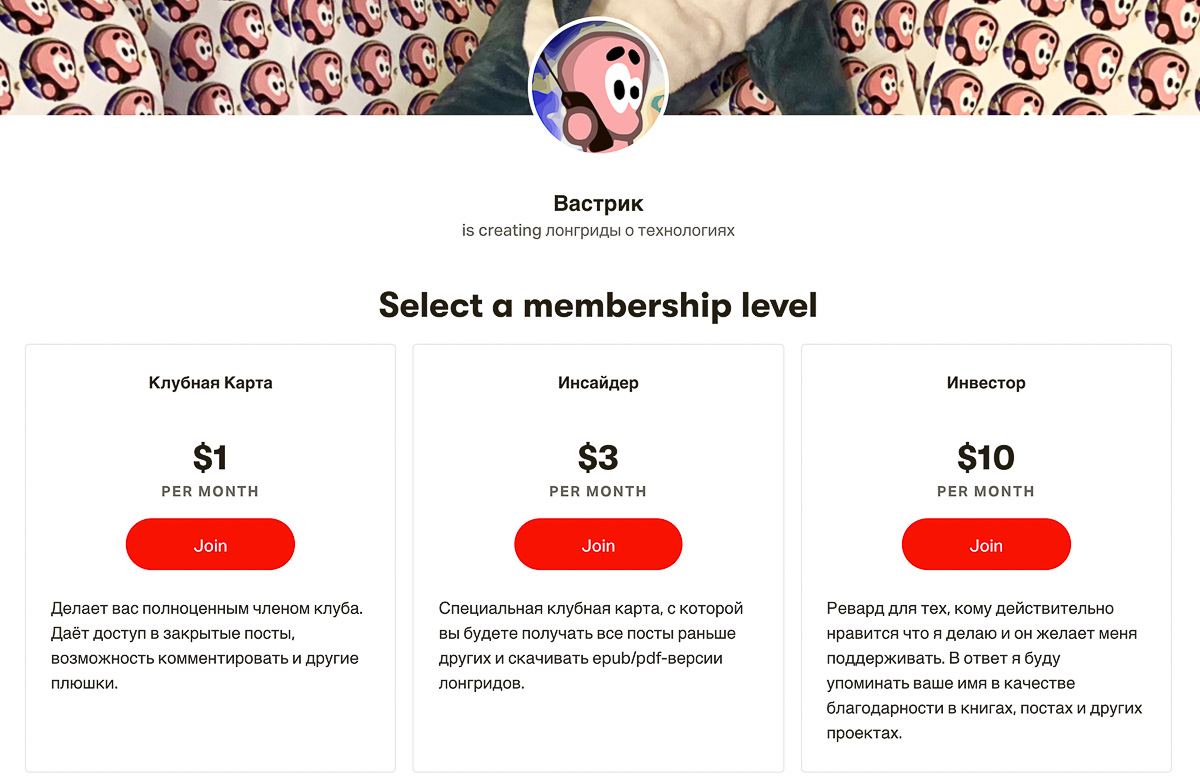Join the Клубная Карта tier
This screenshot has height=782, width=1200.
(x=210, y=544)
